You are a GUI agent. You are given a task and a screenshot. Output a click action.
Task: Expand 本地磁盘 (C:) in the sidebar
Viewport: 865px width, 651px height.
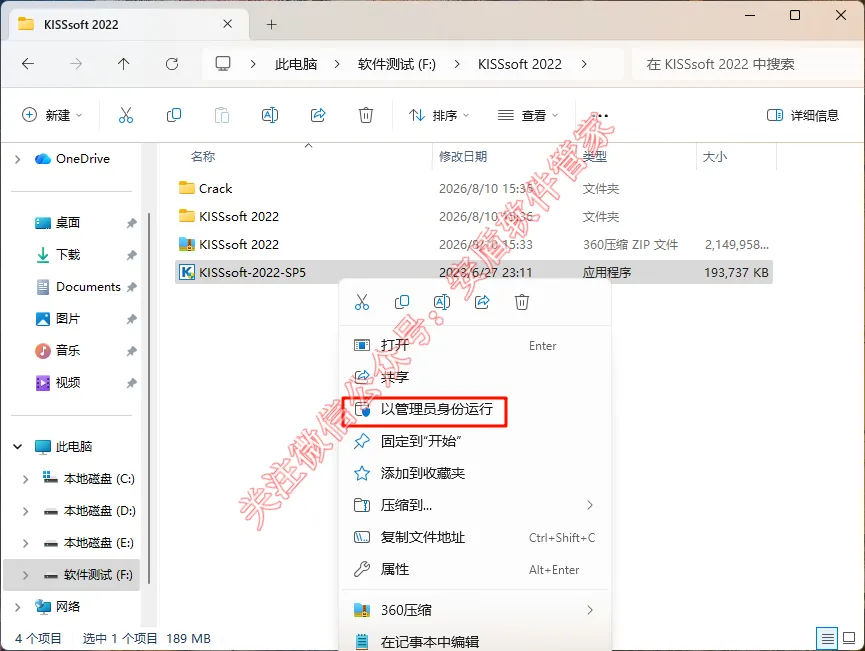(25, 479)
